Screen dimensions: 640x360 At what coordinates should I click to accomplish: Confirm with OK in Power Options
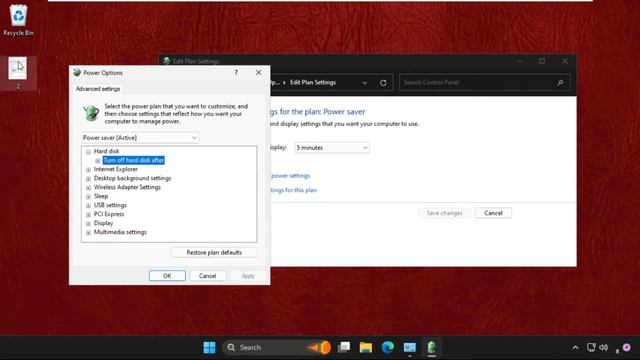(167, 276)
